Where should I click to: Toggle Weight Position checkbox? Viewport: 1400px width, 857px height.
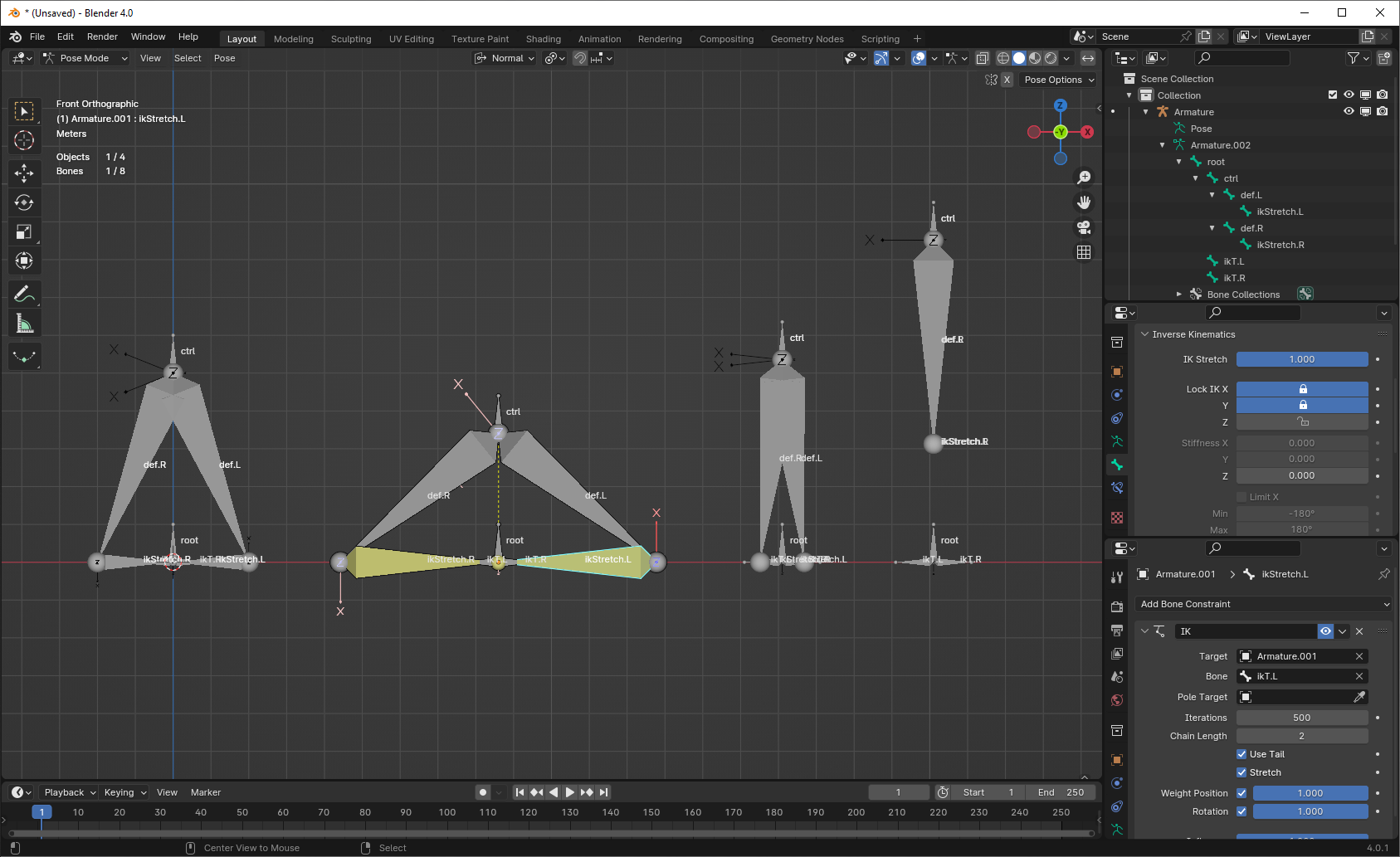point(1241,793)
